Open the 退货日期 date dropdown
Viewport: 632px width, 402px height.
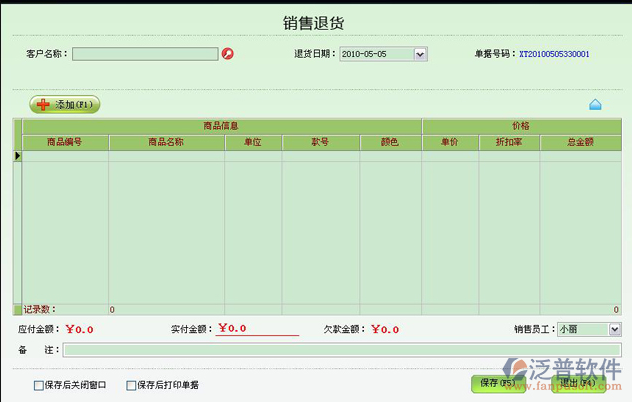point(420,54)
